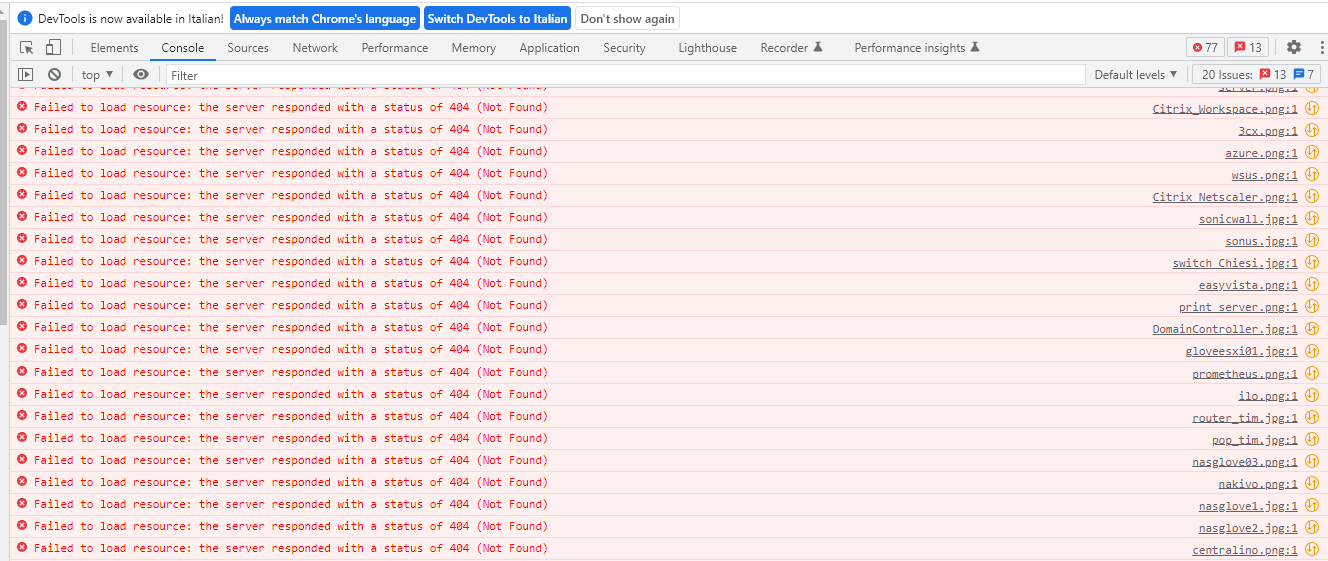Switch to the Performance insights tab
The image size is (1328, 561).
(x=916, y=47)
